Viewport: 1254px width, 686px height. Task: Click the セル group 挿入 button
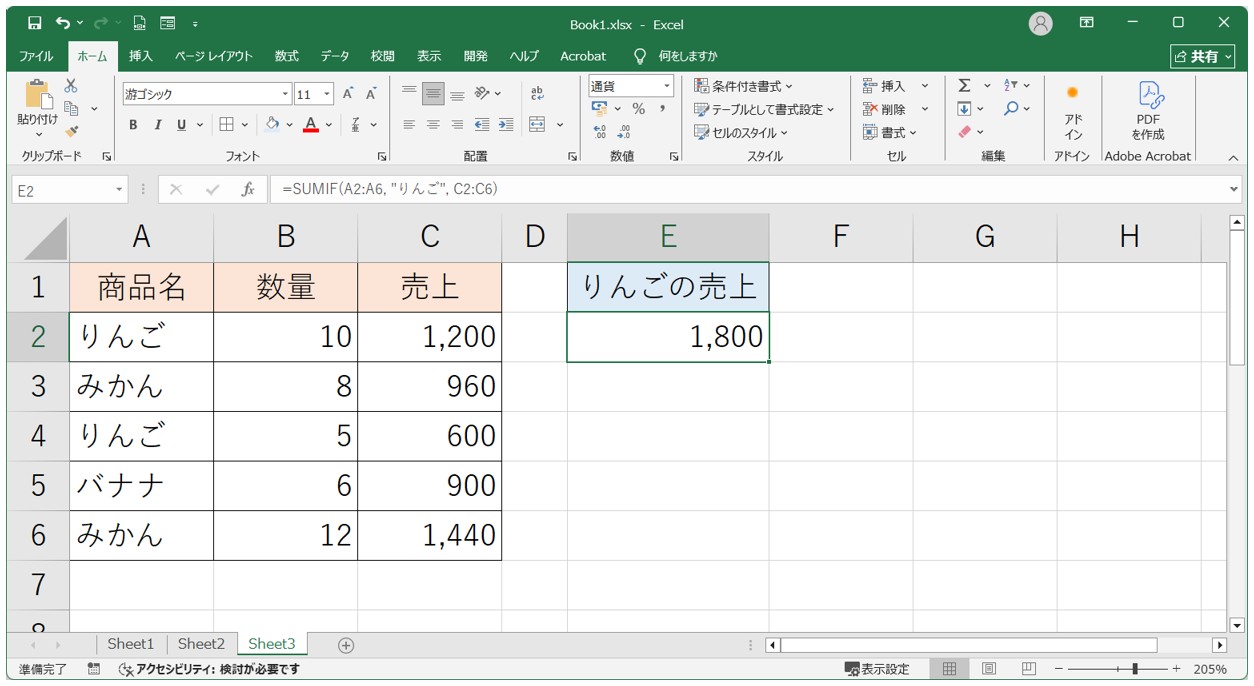point(883,86)
